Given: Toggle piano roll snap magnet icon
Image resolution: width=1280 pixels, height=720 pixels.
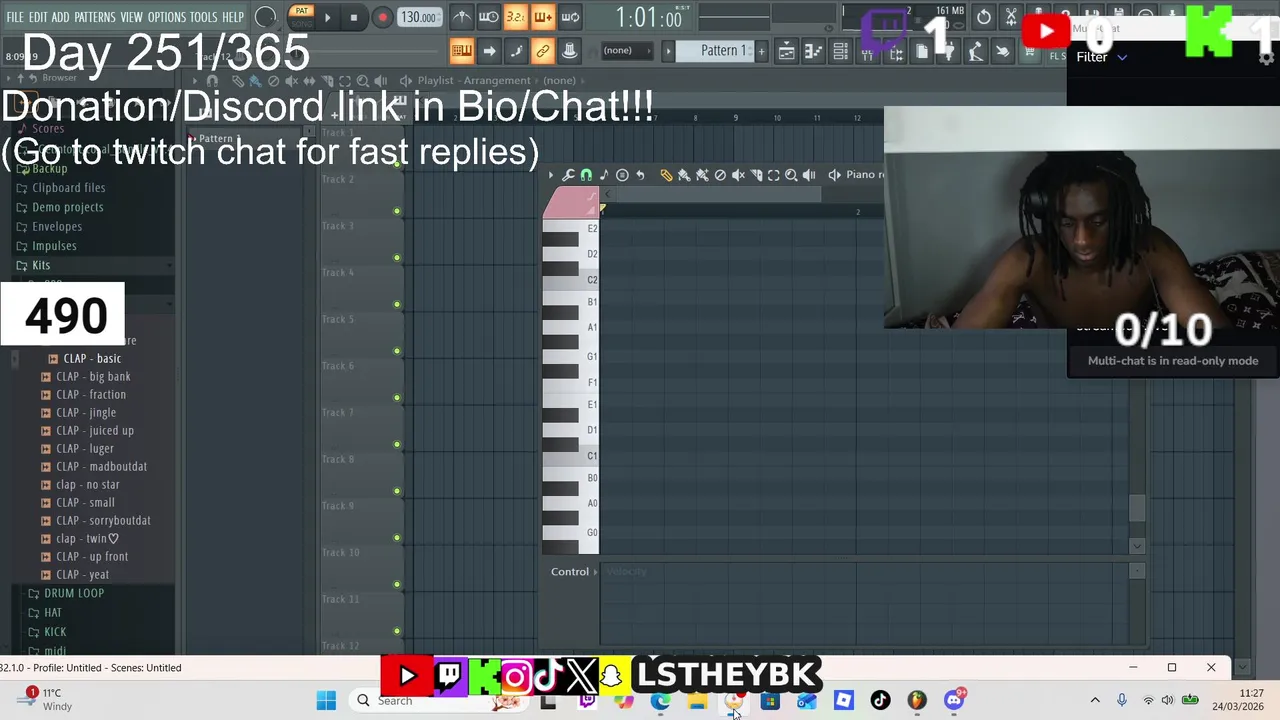Looking at the screenshot, I should coord(586,175).
